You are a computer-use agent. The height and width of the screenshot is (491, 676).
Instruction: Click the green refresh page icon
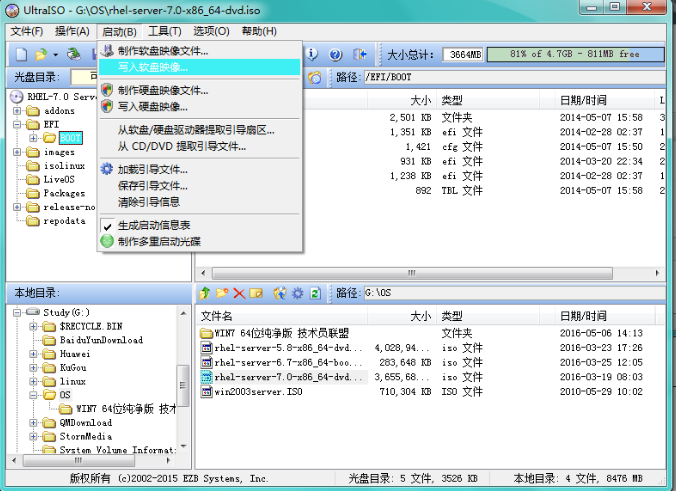(316, 293)
